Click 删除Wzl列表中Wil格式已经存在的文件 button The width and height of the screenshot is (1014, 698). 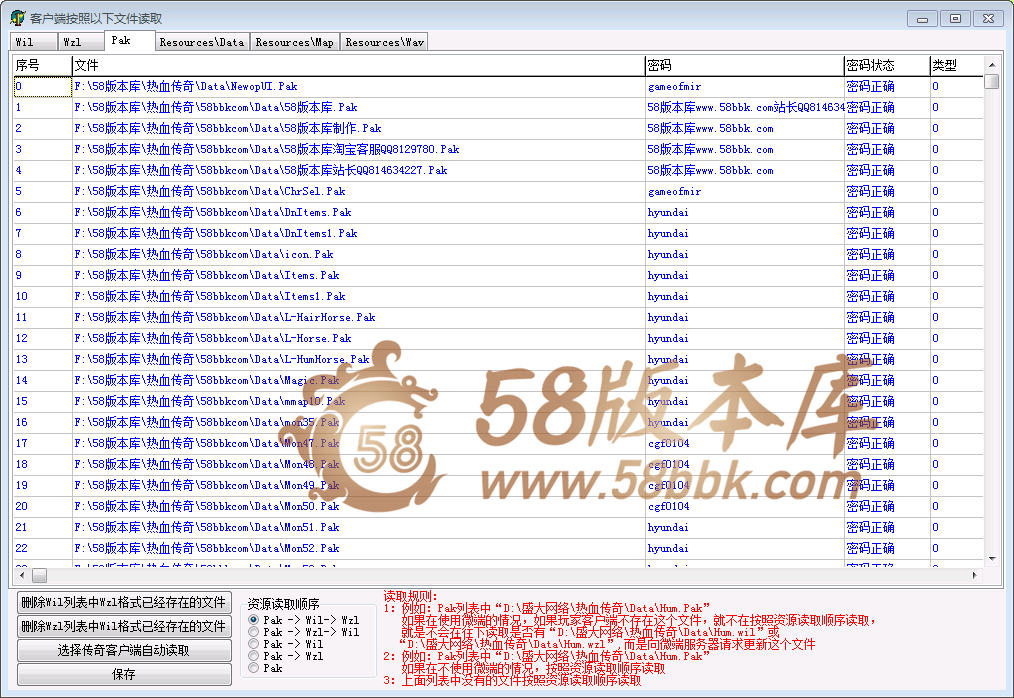[x=124, y=627]
